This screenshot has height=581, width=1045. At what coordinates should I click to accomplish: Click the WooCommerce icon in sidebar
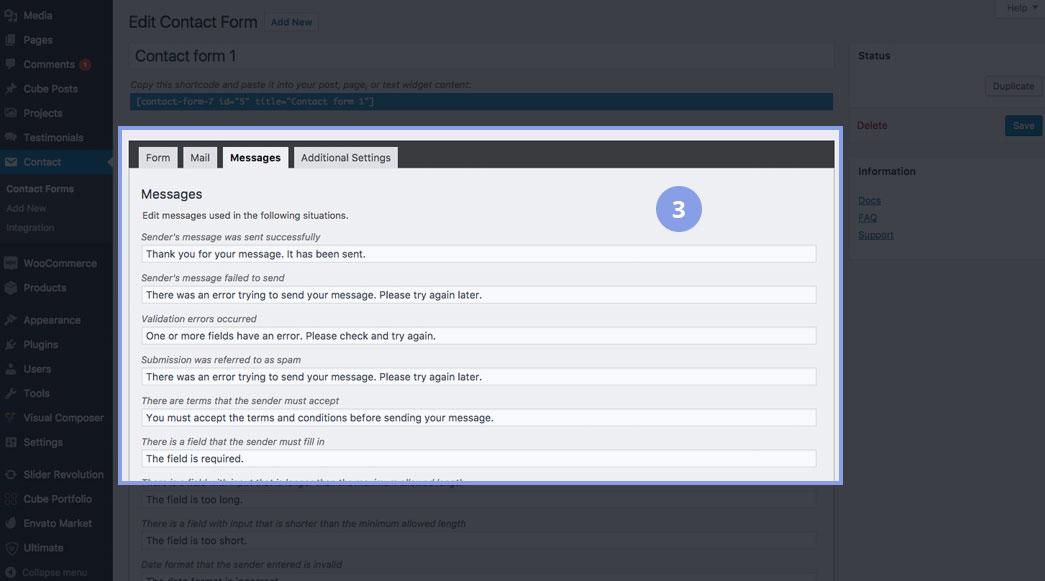click(10, 264)
